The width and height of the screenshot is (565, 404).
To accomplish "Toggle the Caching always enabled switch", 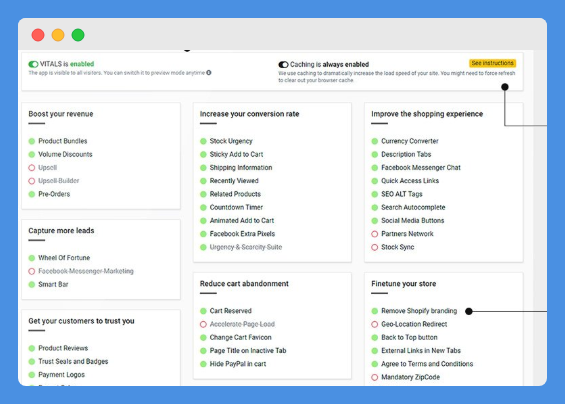I will point(283,65).
